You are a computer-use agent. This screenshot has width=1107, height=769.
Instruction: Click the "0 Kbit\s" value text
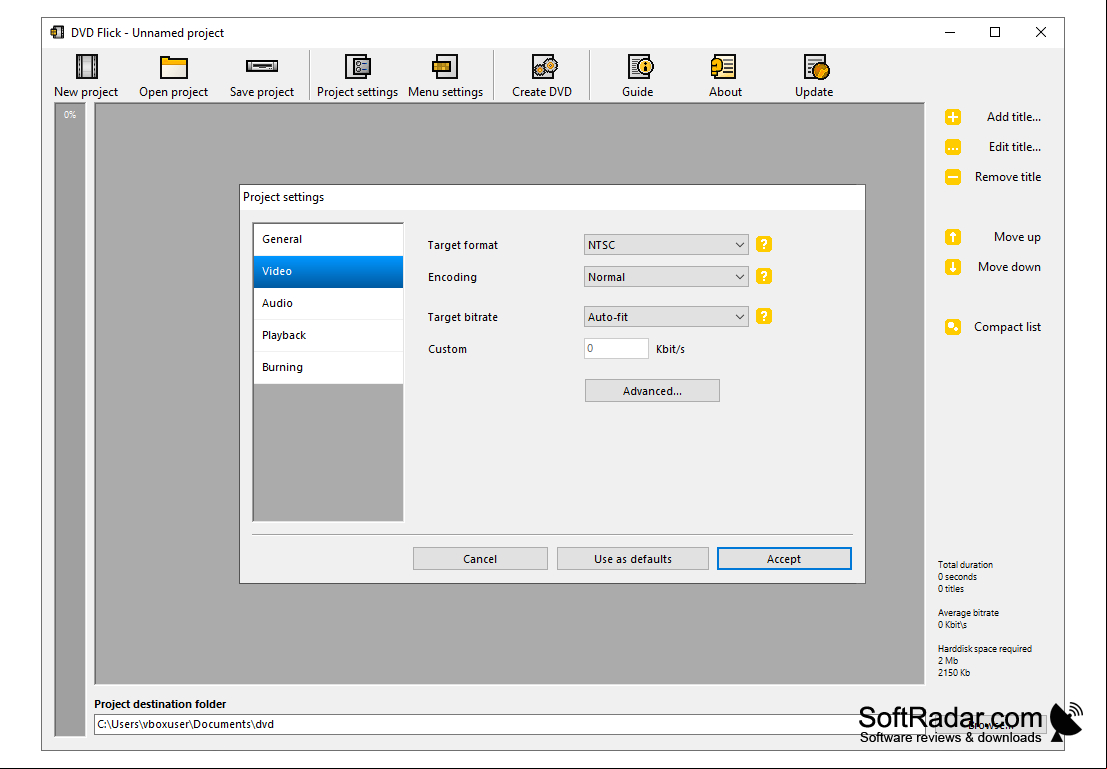[952, 625]
